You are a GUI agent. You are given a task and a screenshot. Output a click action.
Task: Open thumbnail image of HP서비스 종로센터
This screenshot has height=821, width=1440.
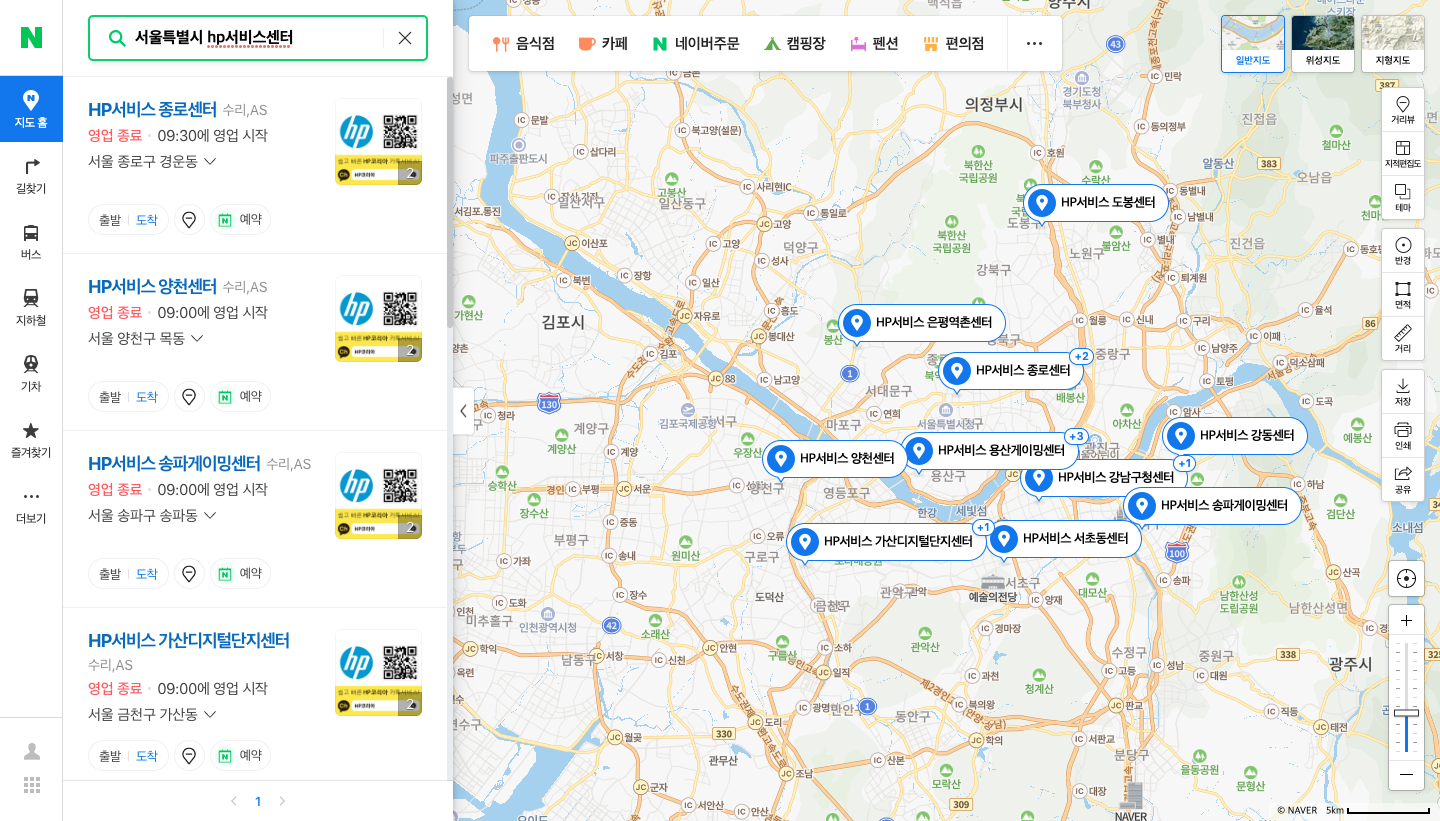point(378,142)
